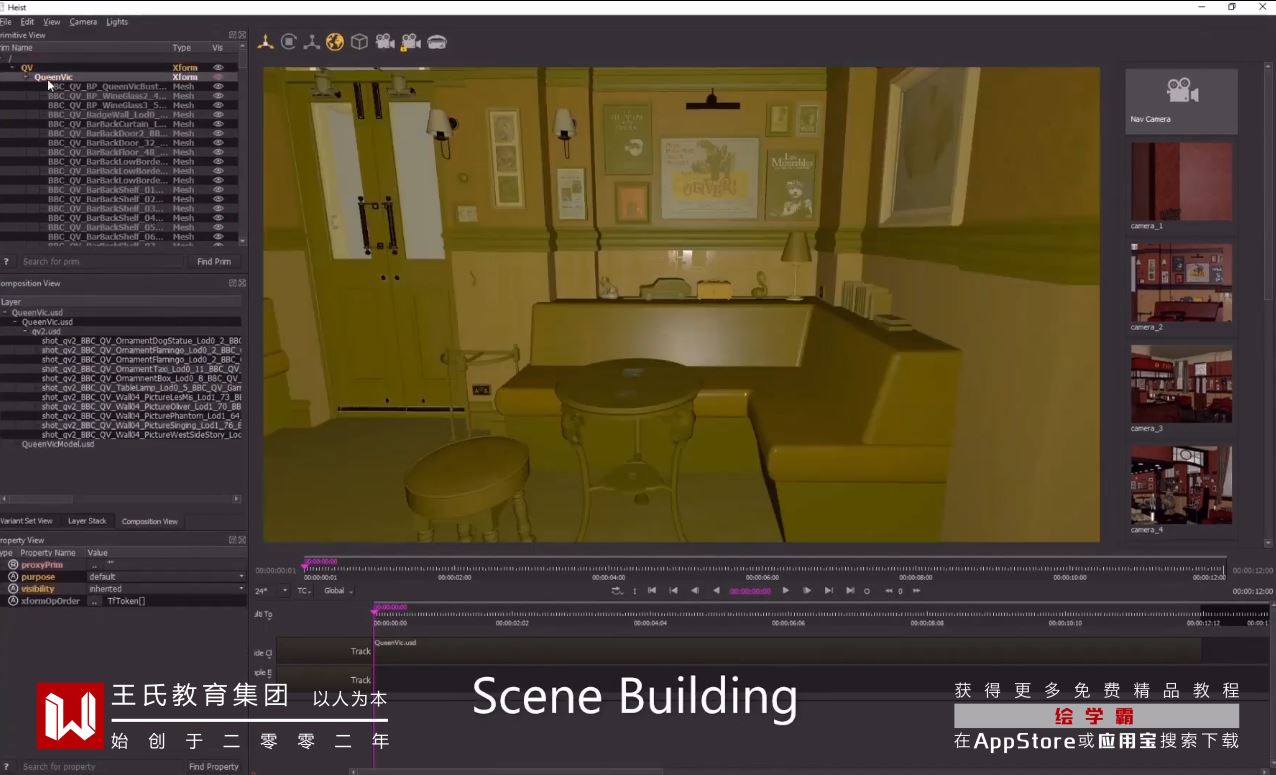Jump to timeline start
Viewport: 1276px width, 775px height.
(652, 591)
